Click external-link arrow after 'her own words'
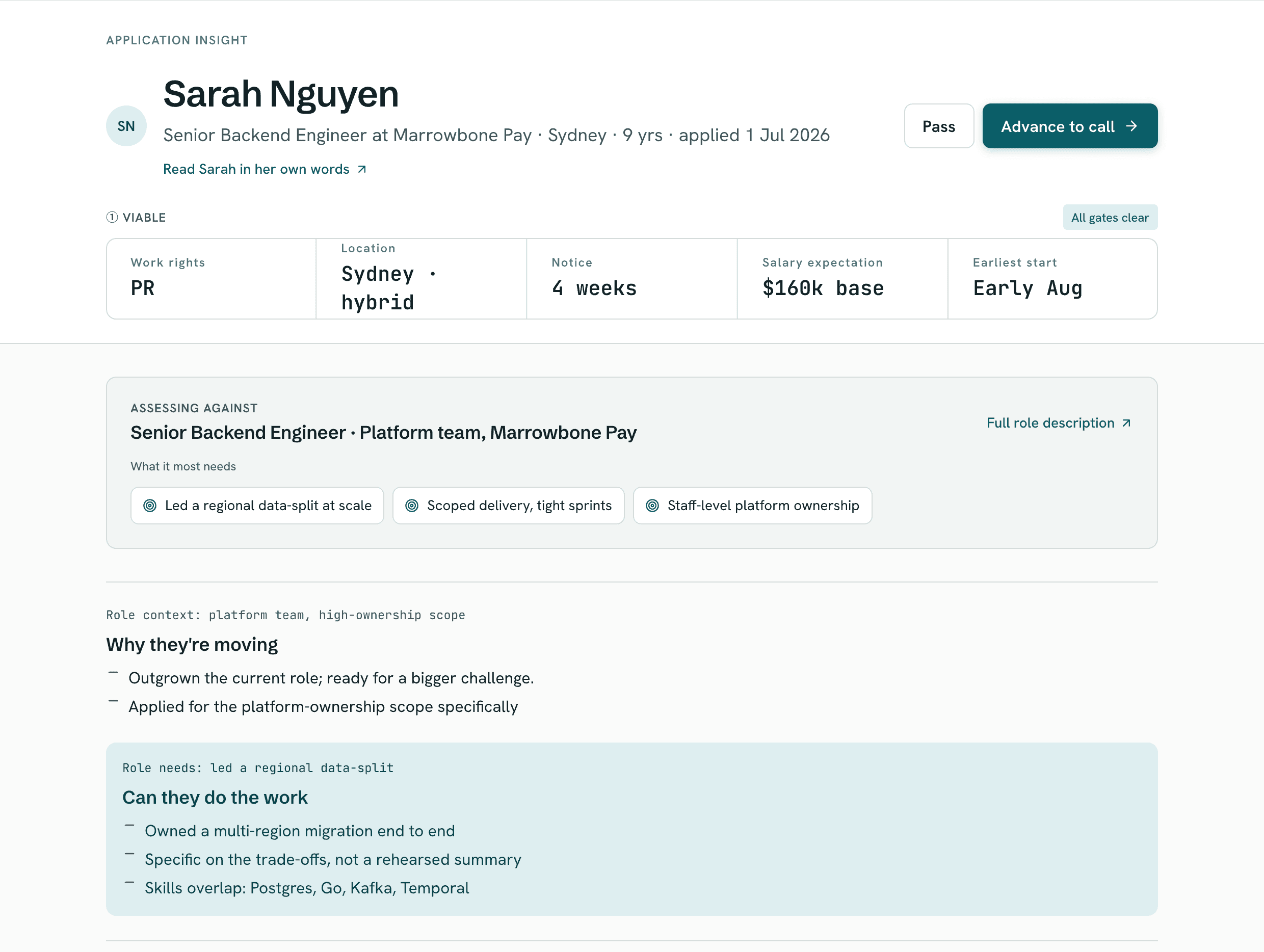This screenshot has height=952, width=1264. (x=362, y=170)
